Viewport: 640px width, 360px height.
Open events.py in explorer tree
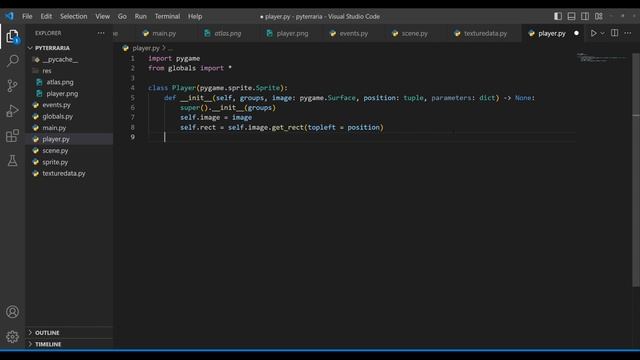69,105
